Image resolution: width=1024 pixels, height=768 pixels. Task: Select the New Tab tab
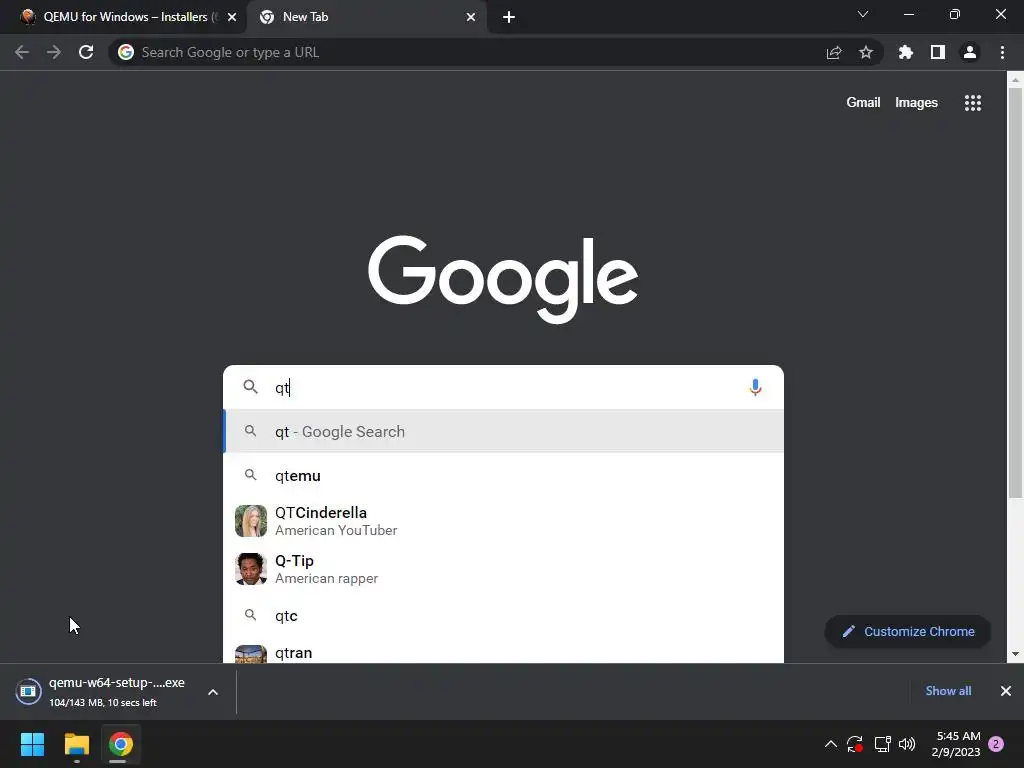tap(366, 17)
